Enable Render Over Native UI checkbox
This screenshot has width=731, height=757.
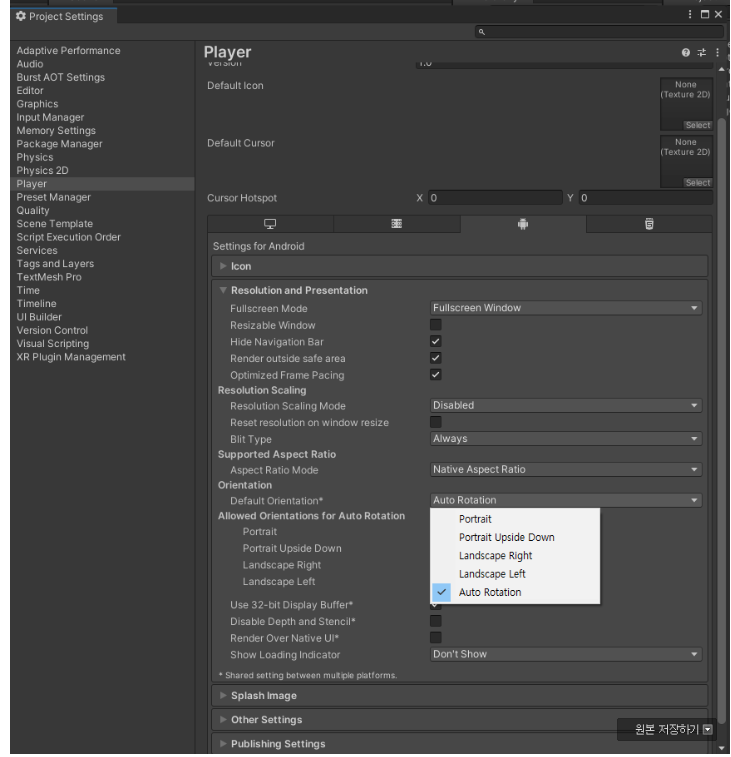click(x=436, y=638)
